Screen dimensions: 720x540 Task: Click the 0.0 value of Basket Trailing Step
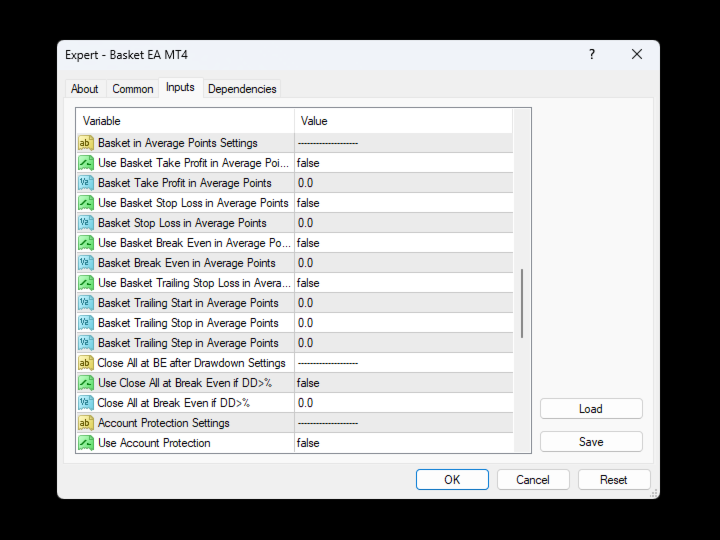point(305,343)
